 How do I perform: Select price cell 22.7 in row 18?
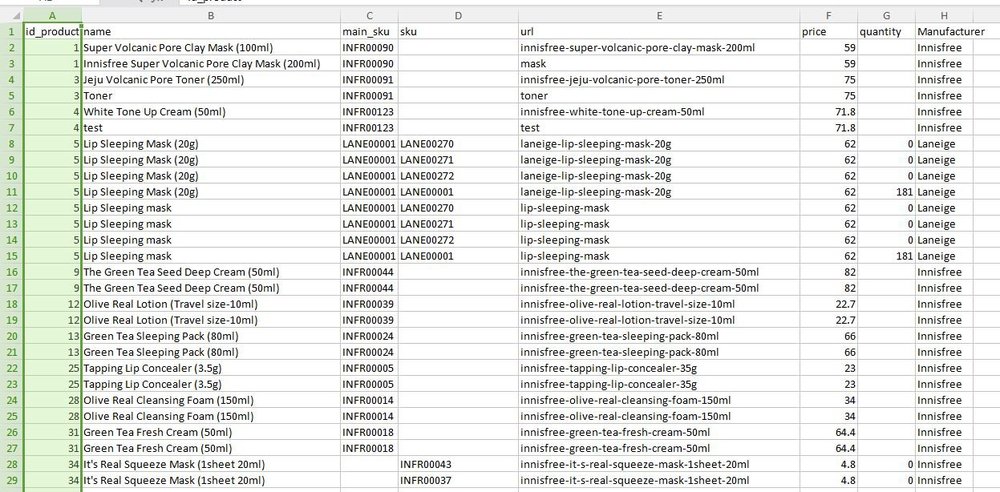click(x=828, y=304)
